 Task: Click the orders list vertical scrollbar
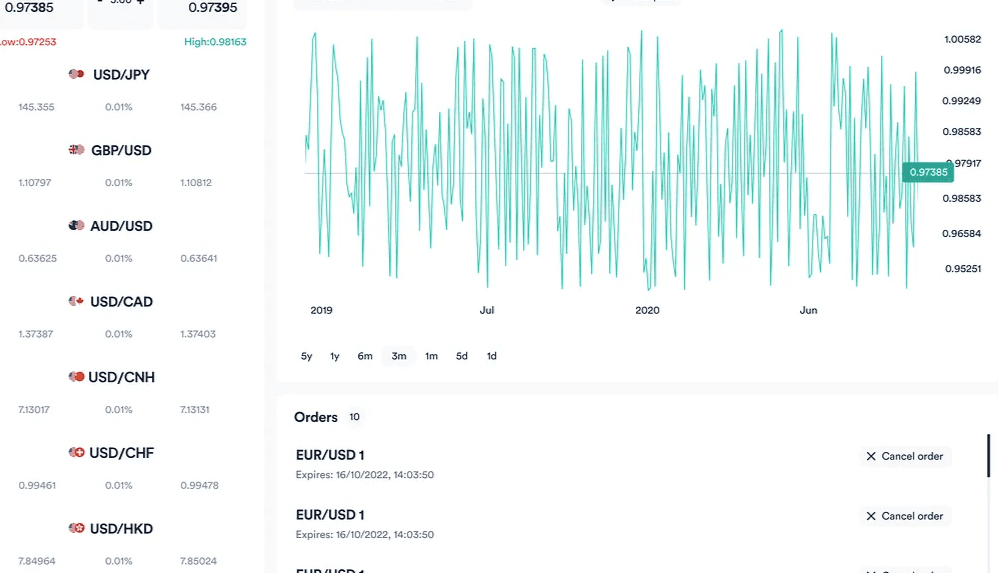tap(988, 470)
